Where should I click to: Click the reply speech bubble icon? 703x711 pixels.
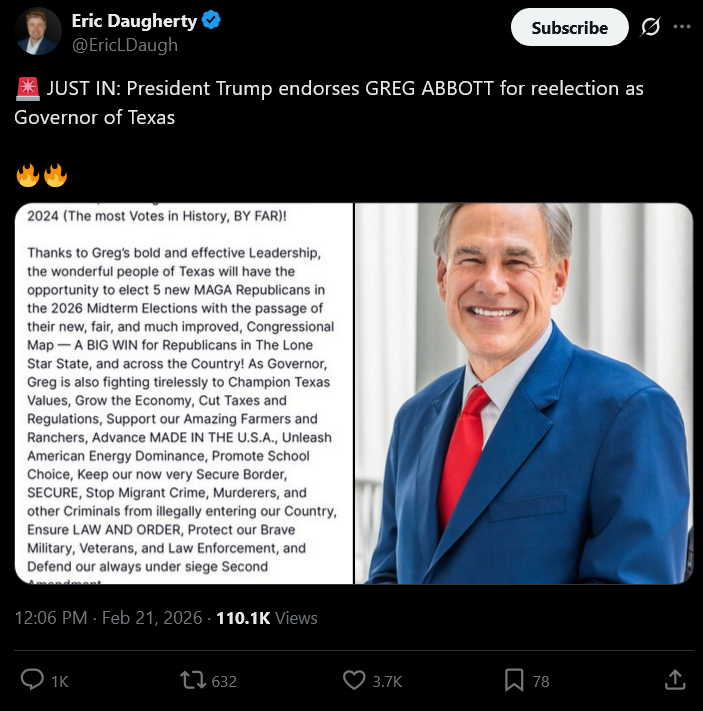click(32, 680)
